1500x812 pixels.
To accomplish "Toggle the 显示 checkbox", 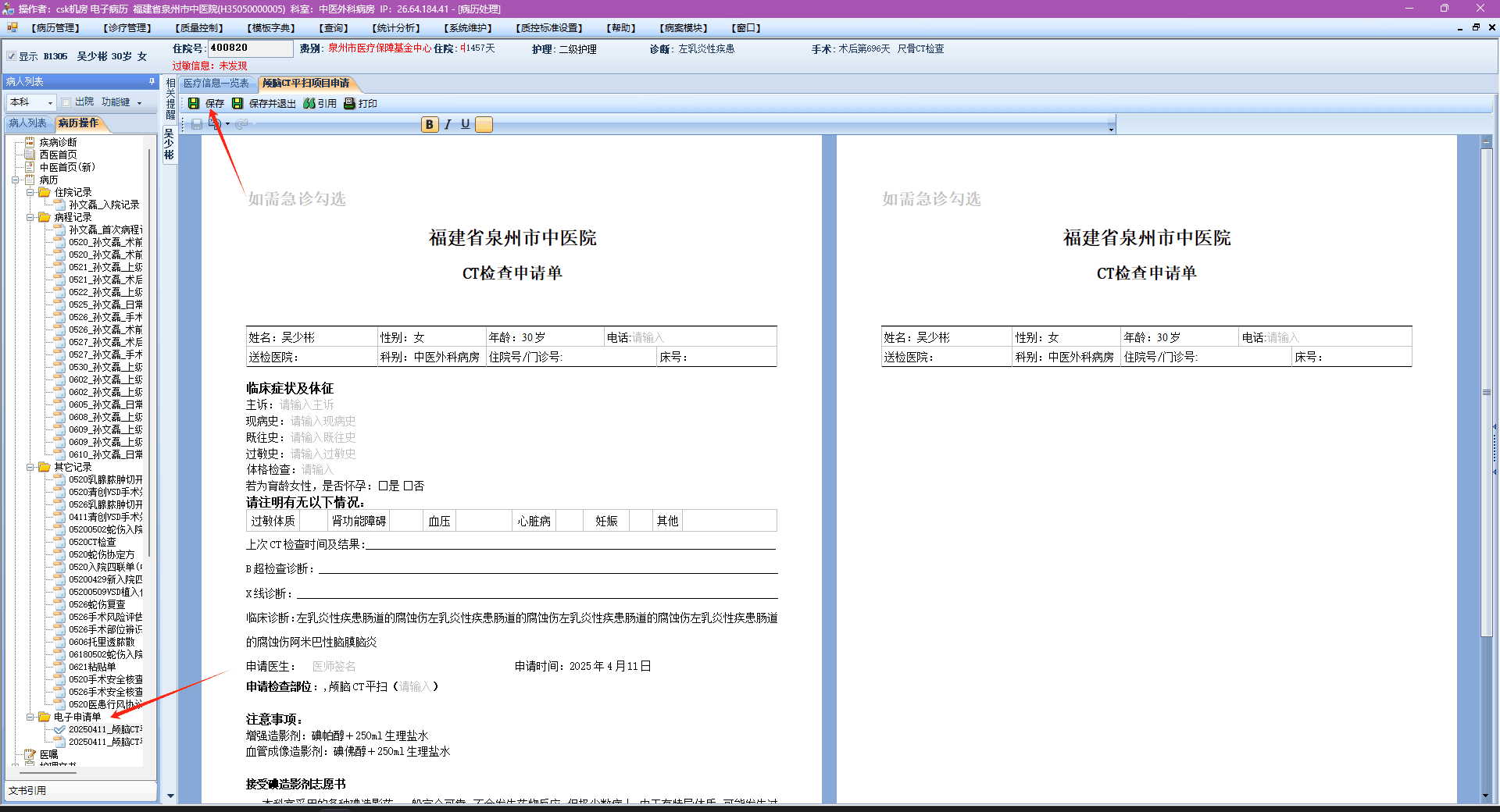I will [11, 56].
